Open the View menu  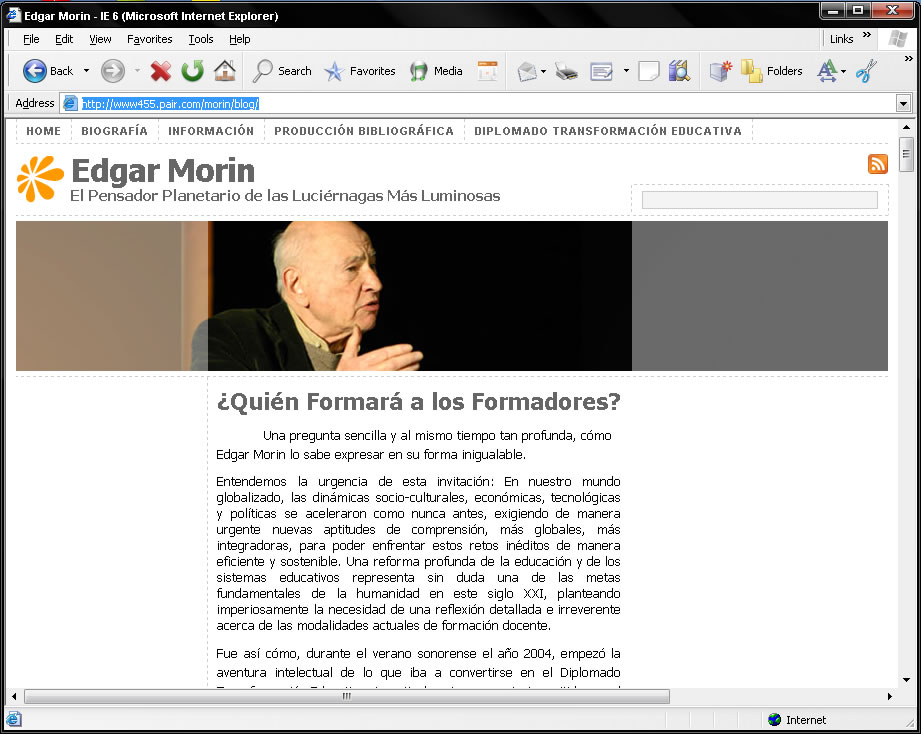[x=100, y=39]
